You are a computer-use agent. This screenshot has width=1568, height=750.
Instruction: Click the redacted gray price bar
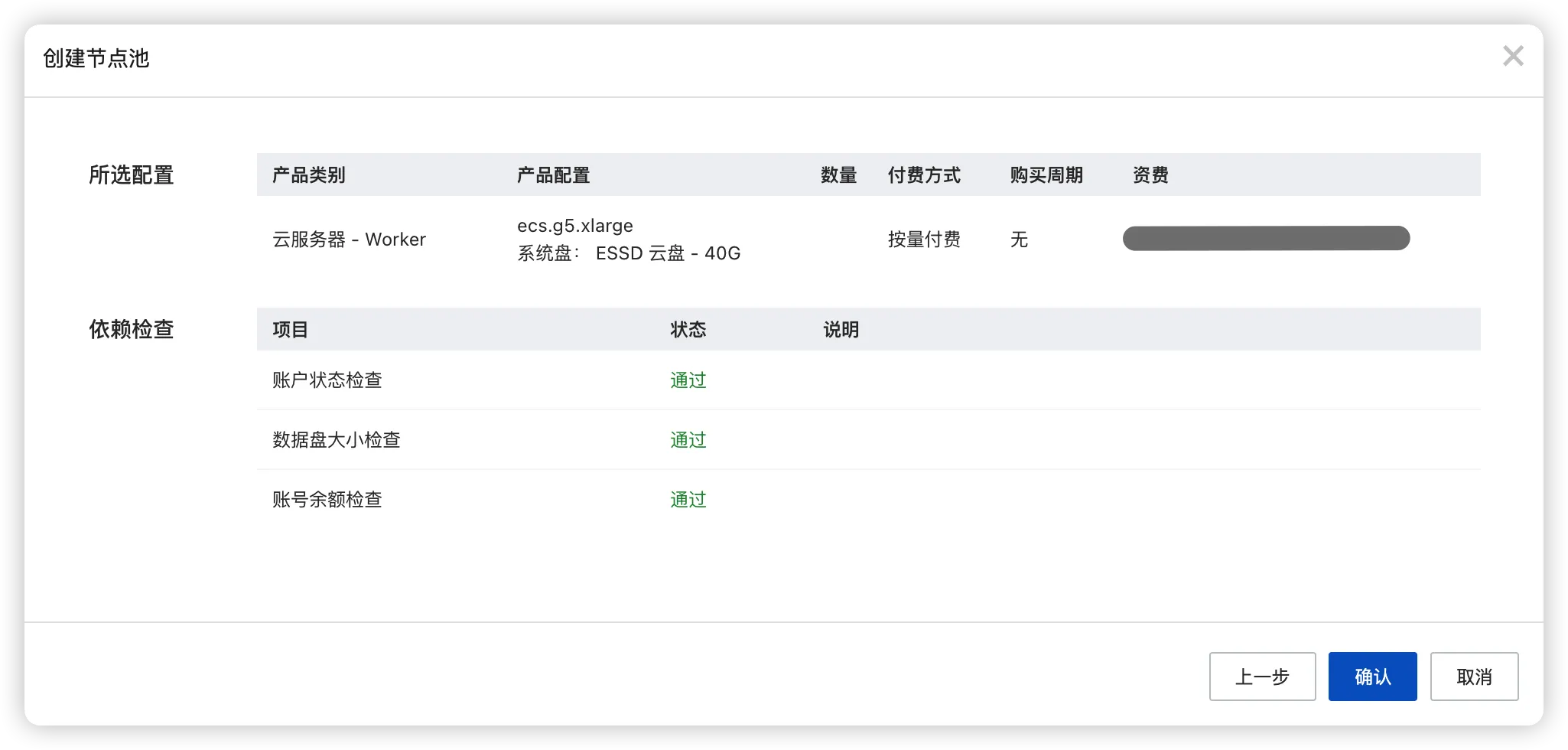point(1266,238)
